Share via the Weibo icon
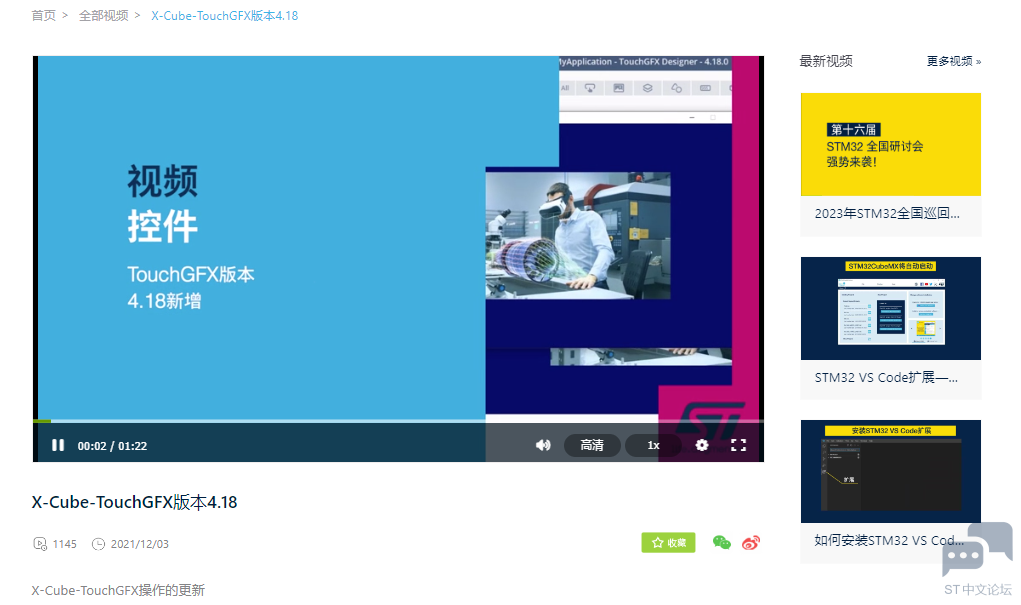Image resolution: width=1021 pixels, height=605 pixels. (x=751, y=542)
